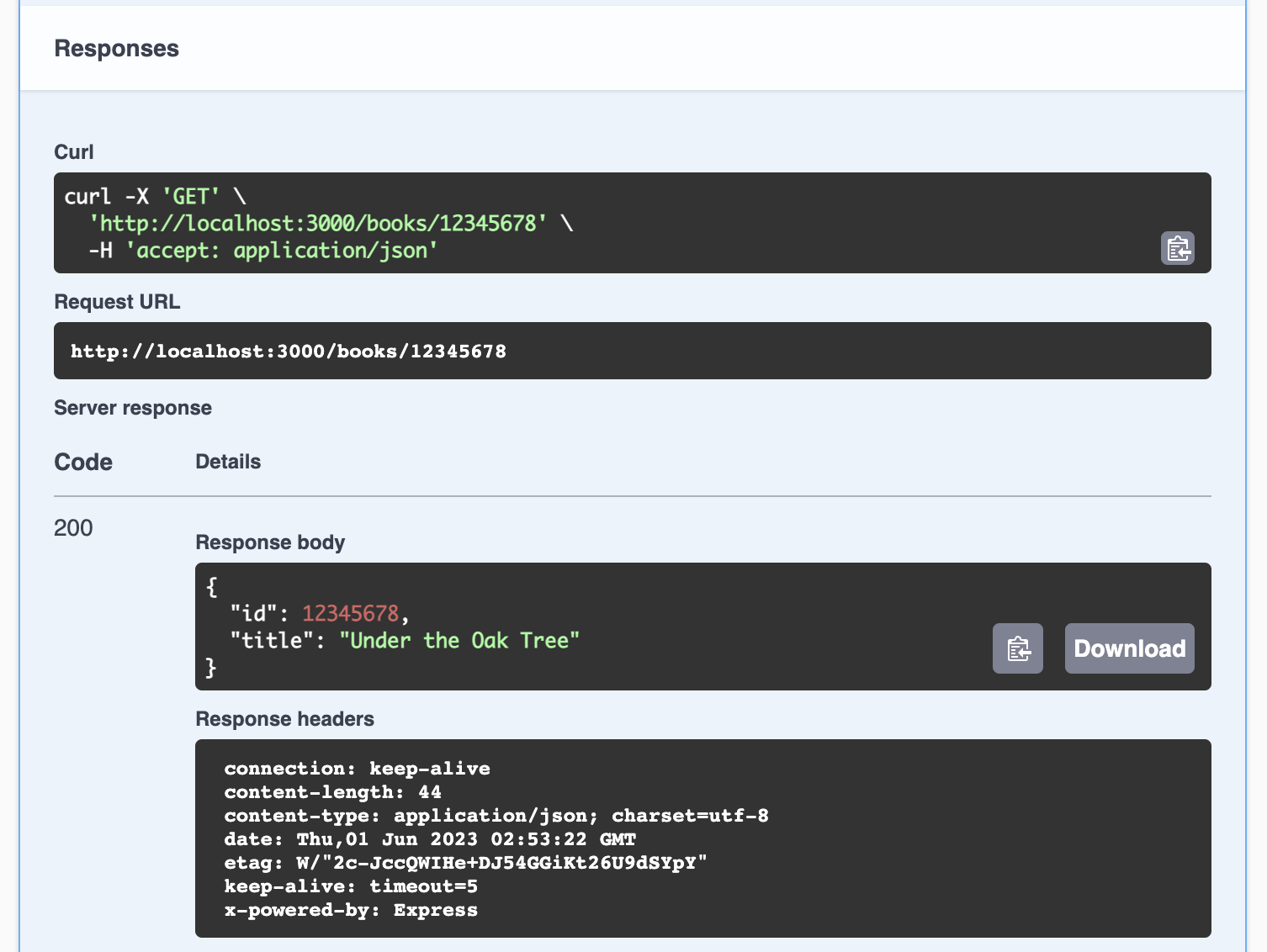Image resolution: width=1267 pixels, height=952 pixels.
Task: Copy the response body to clipboard
Action: 1017,648
